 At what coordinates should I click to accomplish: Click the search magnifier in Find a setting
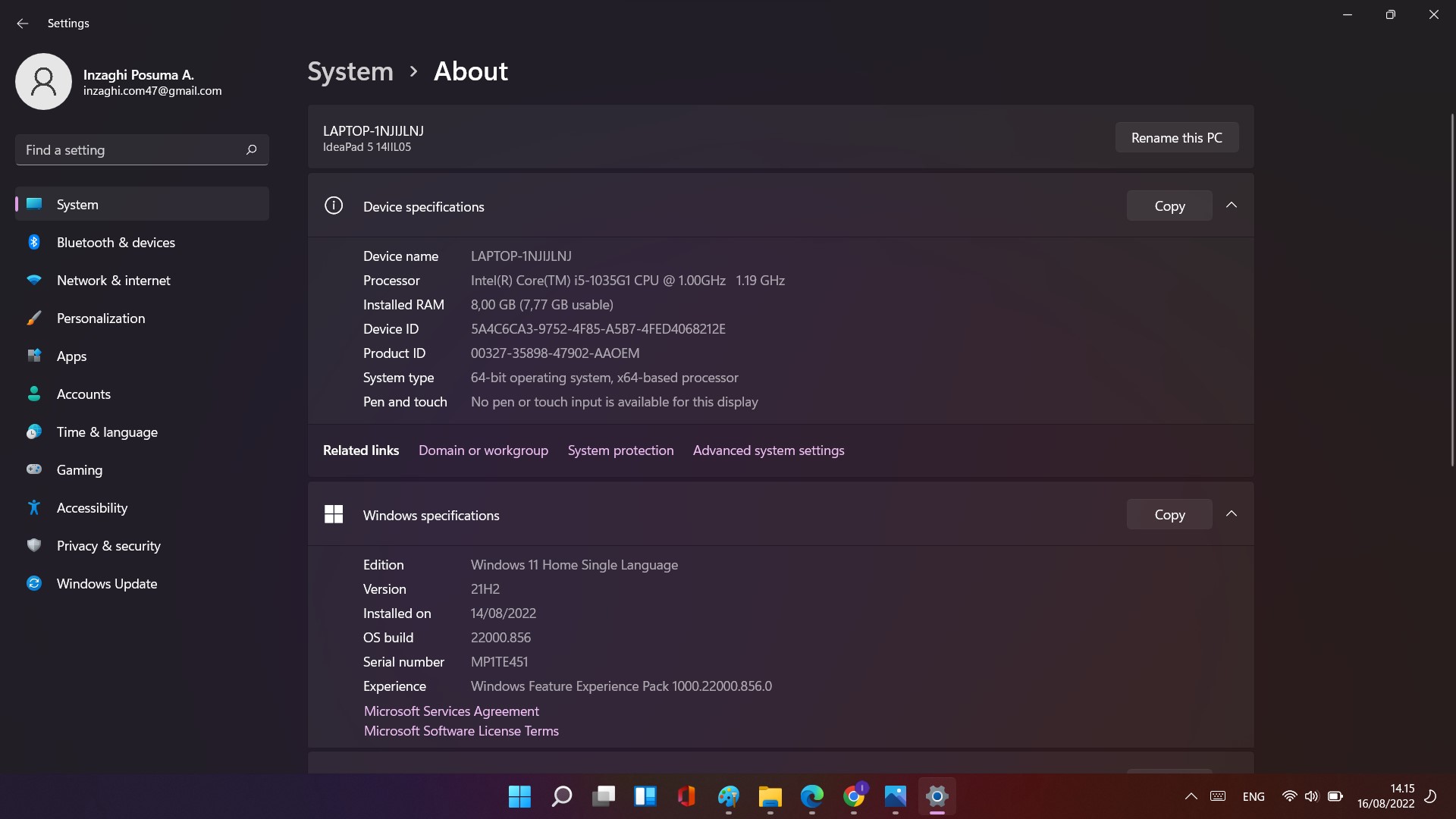pos(251,150)
